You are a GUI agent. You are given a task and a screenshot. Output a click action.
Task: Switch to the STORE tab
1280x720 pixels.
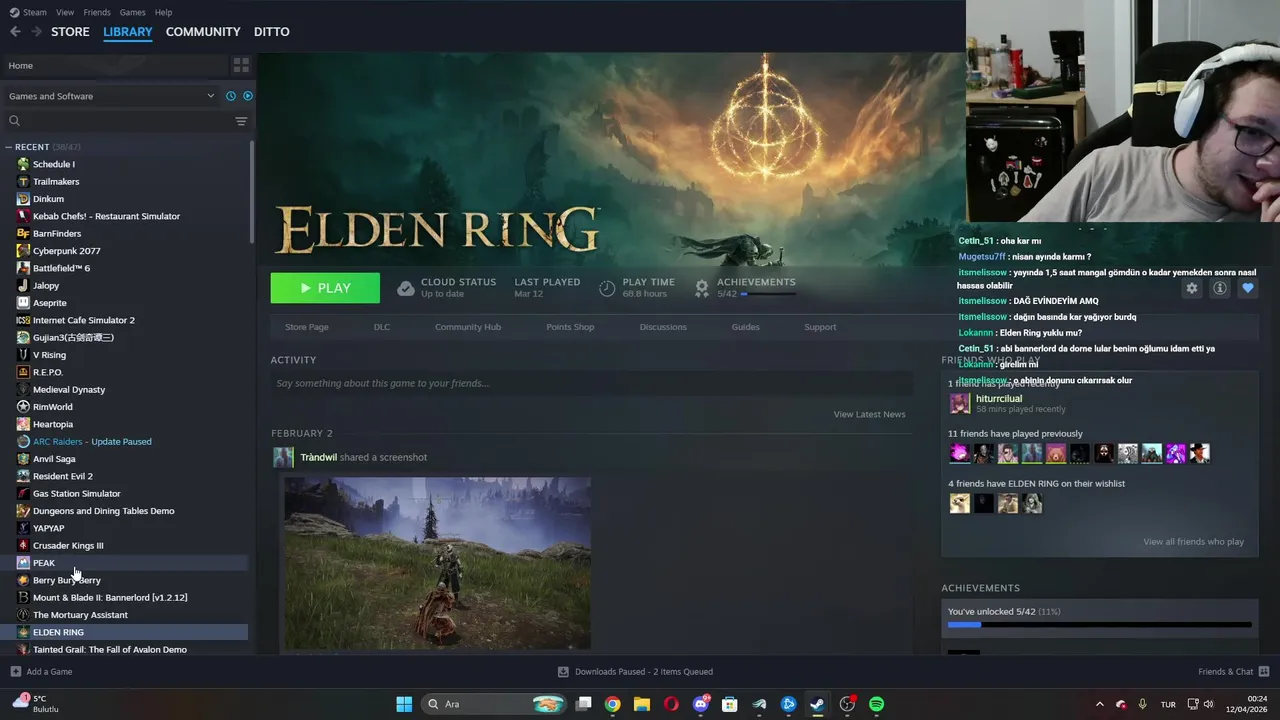pyautogui.click(x=70, y=32)
